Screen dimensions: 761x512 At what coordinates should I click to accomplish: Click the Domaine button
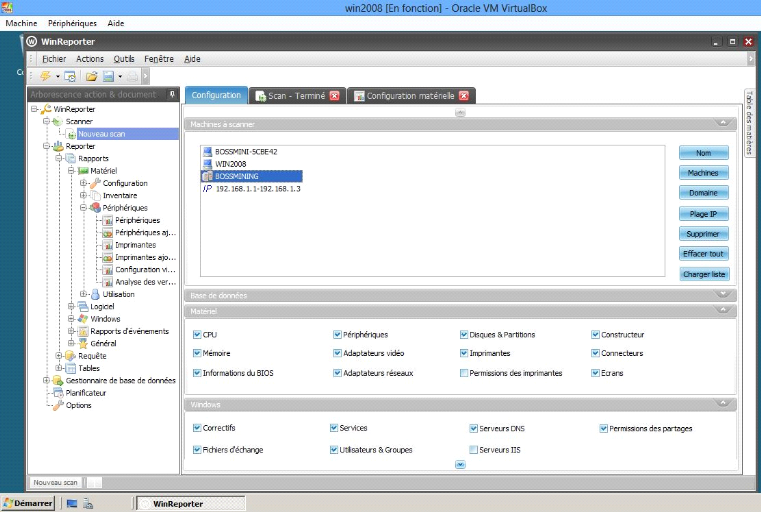pos(704,193)
